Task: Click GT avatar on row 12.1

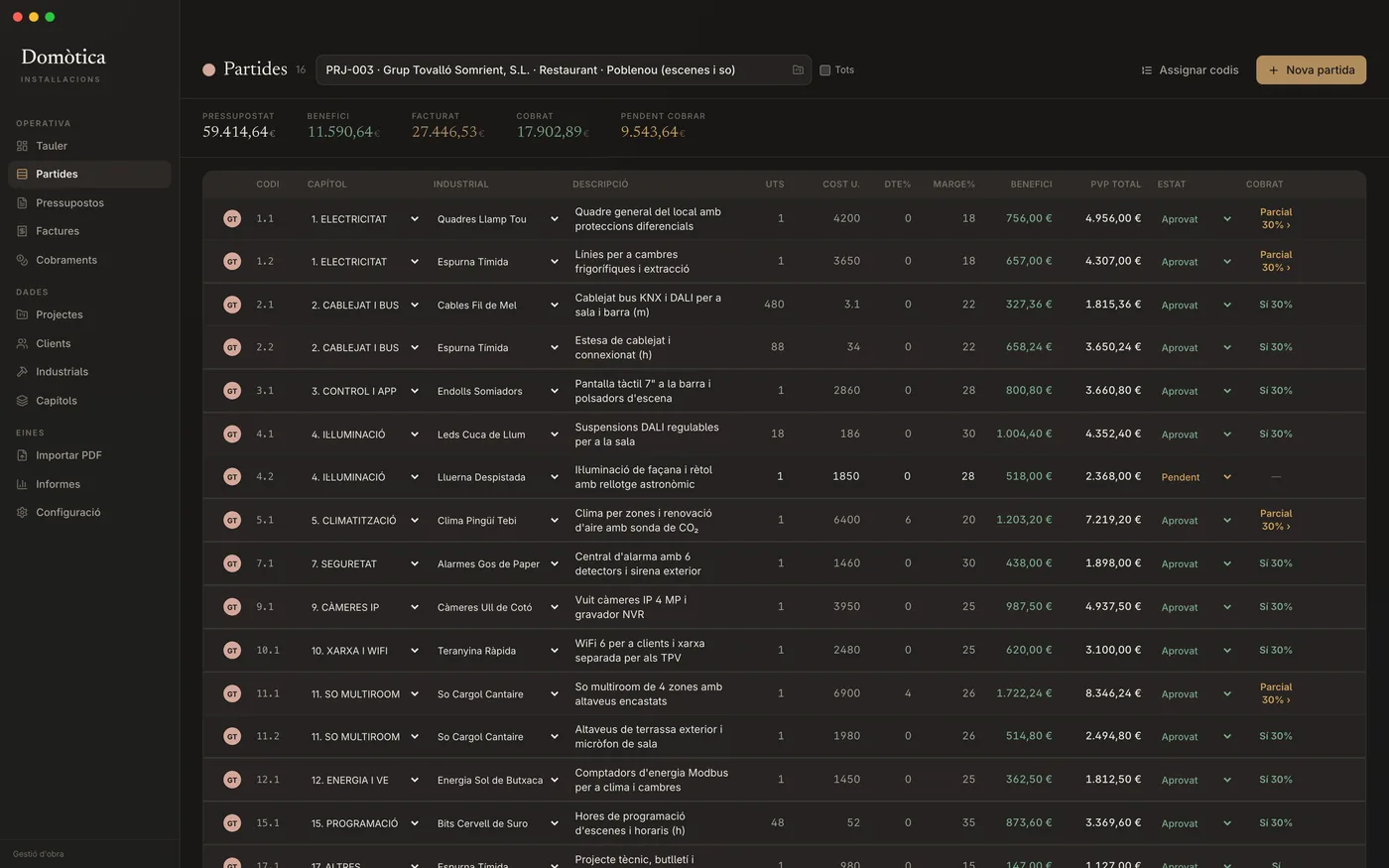Action: 232,780
